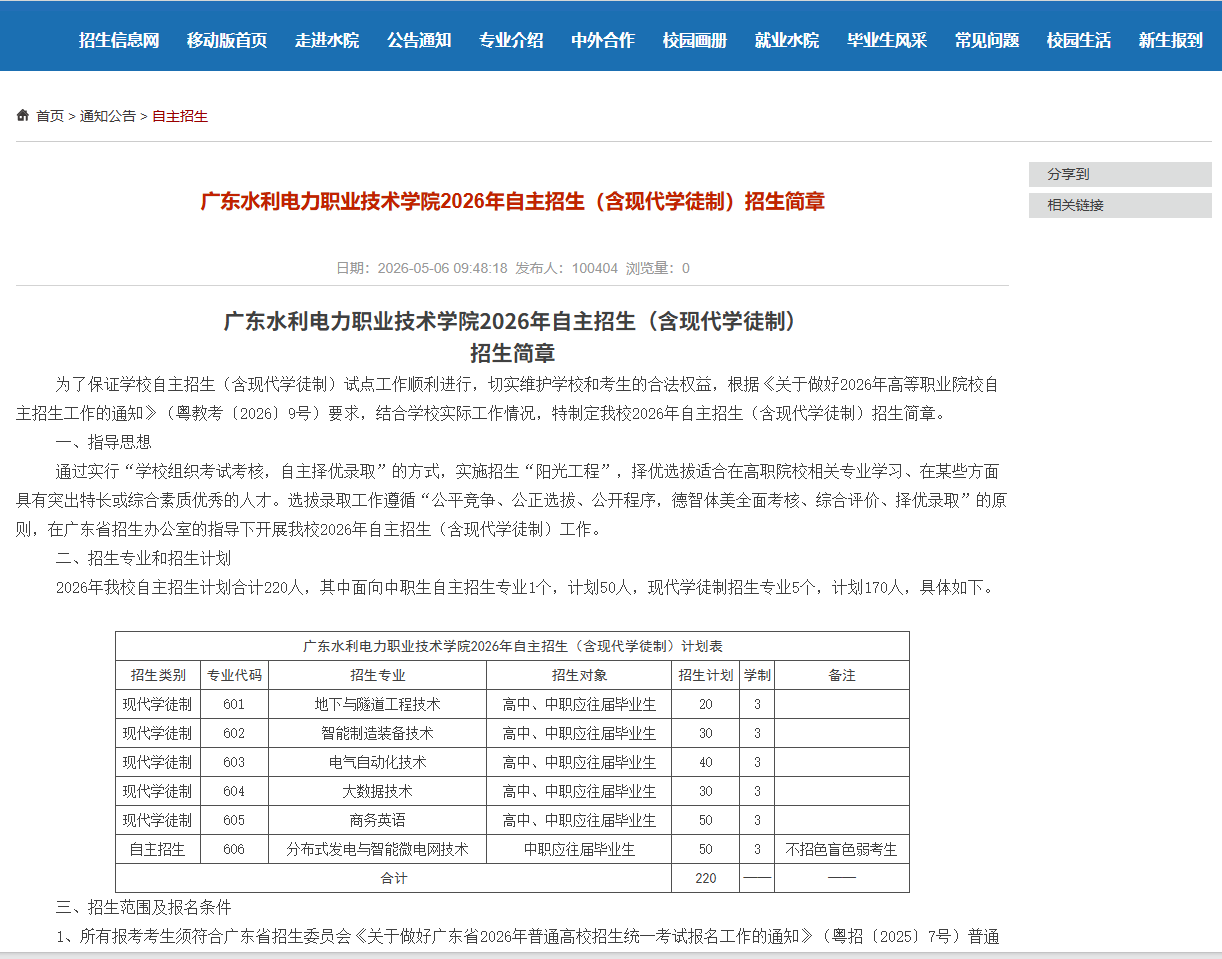Go to 走进水院 menu item
Viewport: 1222px width, 959px height.
click(x=327, y=41)
